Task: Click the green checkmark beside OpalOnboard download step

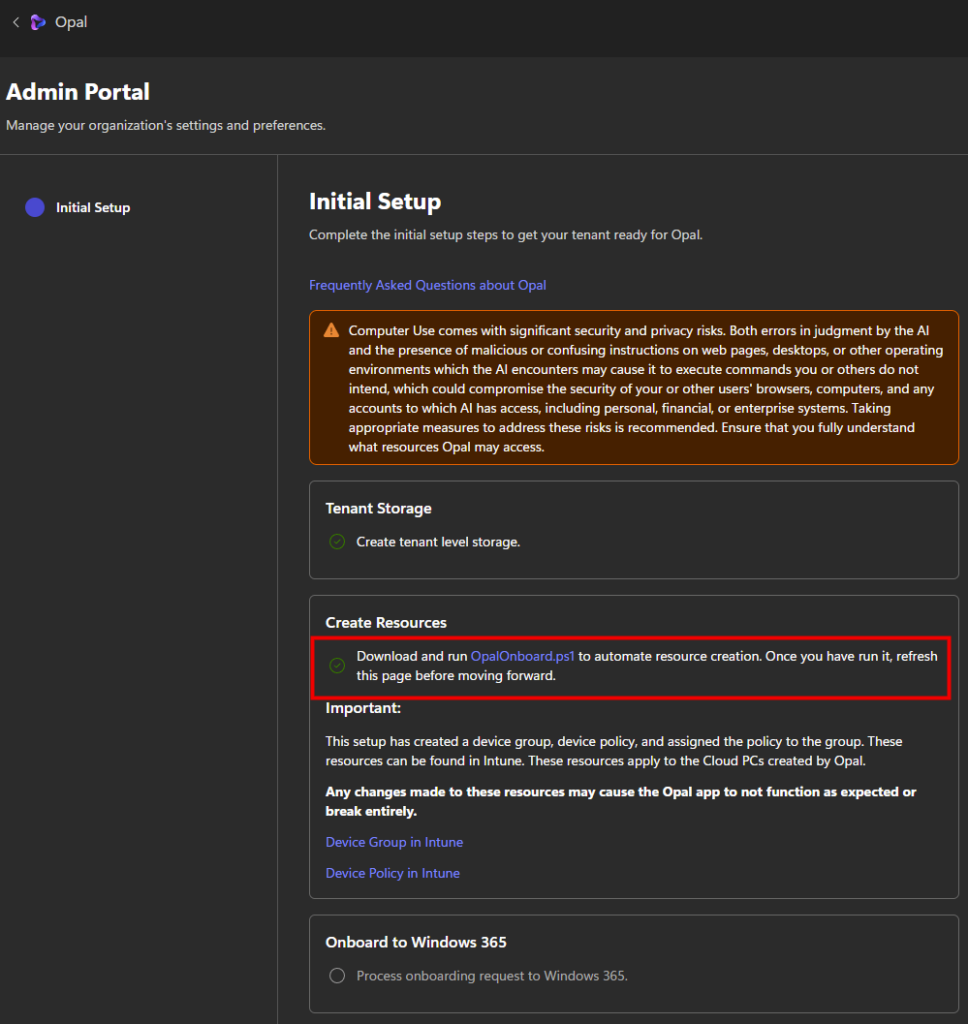Action: point(337,666)
